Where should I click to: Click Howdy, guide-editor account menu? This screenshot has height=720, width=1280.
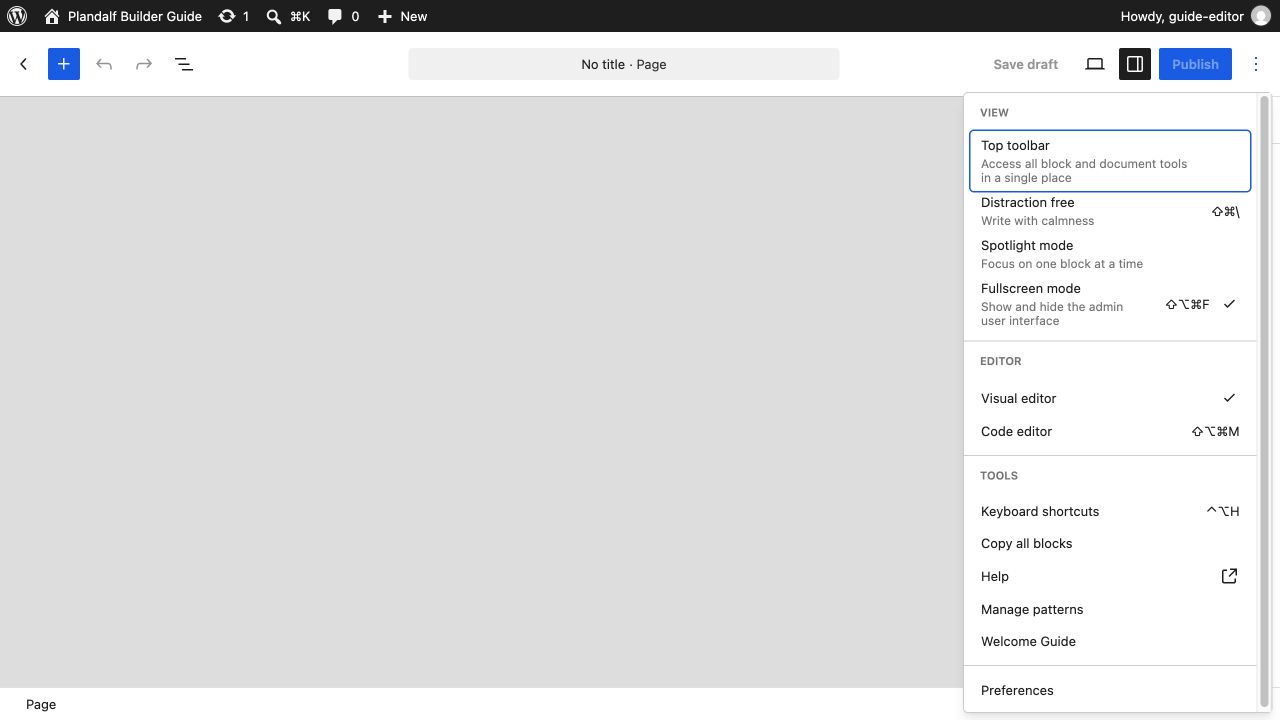[x=1195, y=16]
